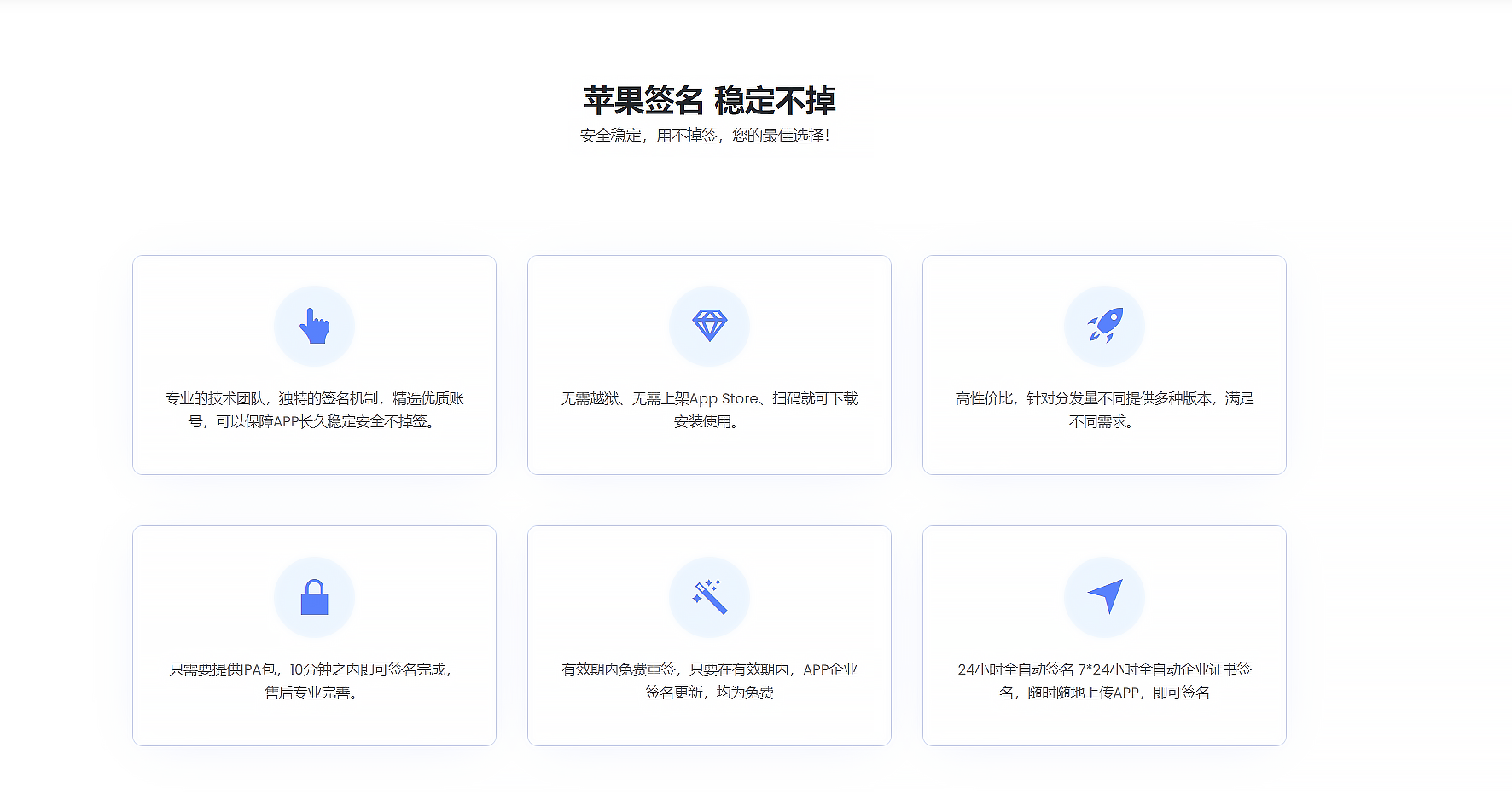Click the paper plane arrow icon

point(1104,597)
